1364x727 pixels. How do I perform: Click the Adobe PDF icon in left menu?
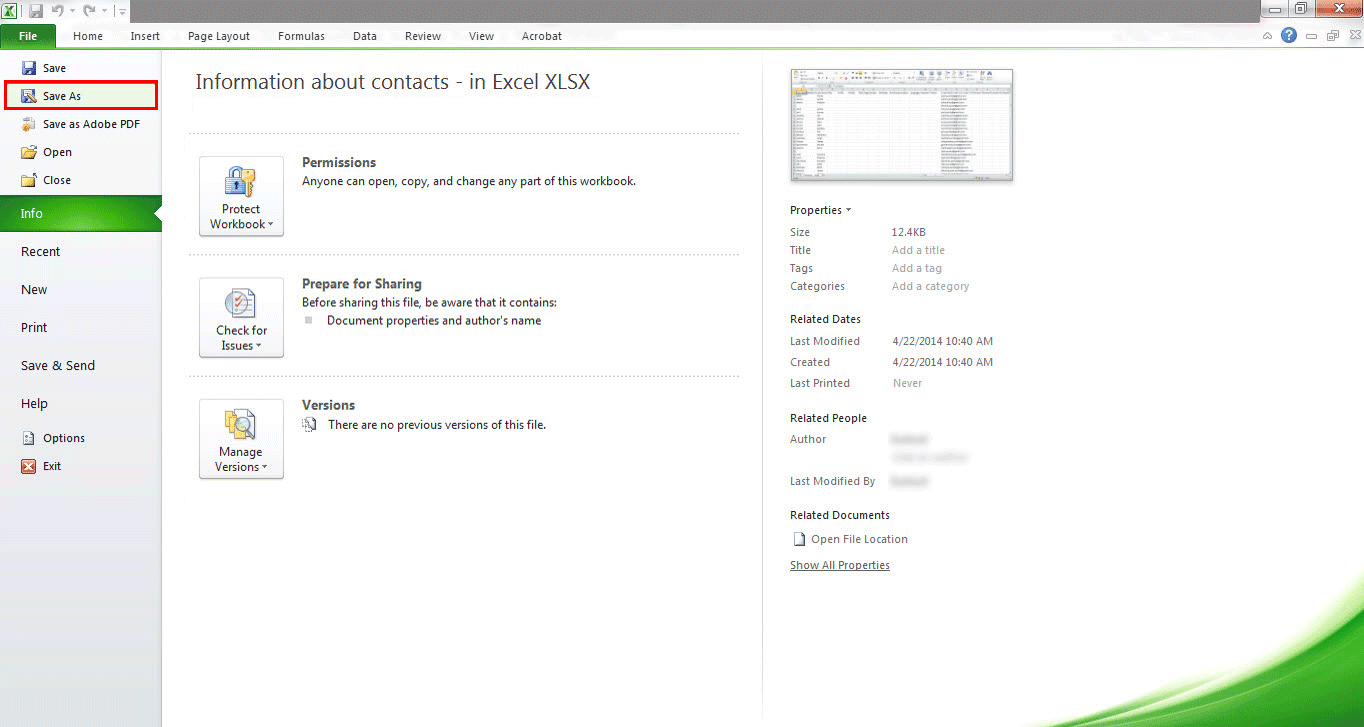(28, 124)
